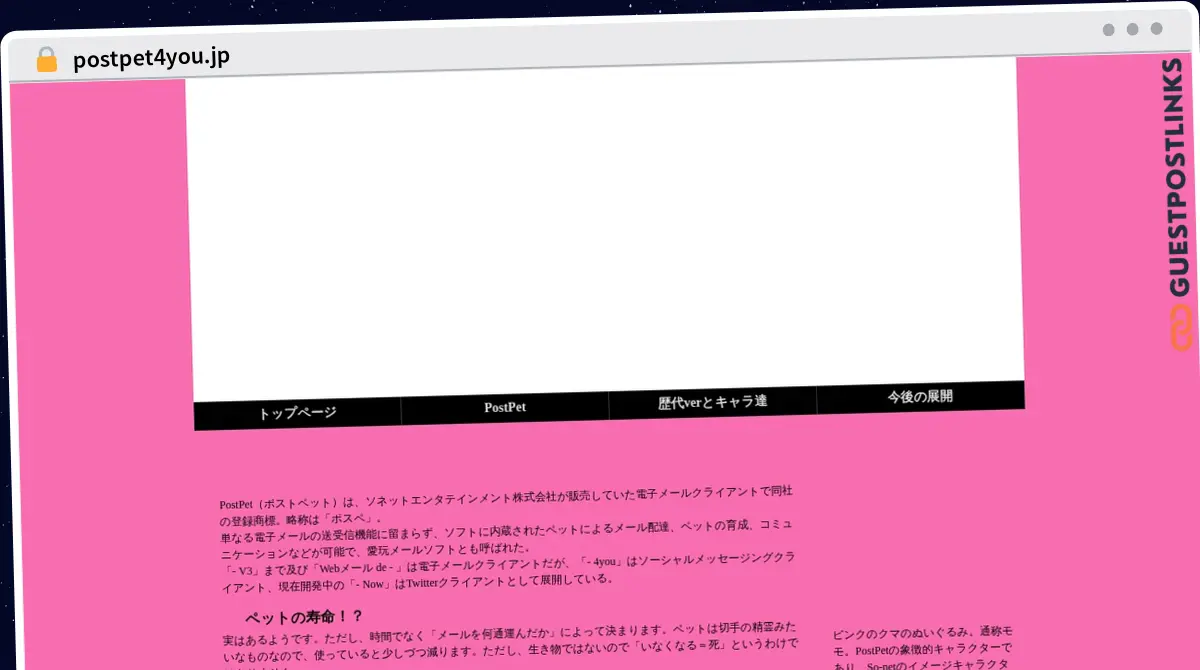Click the leftmost gray window dot

coord(1108,29)
